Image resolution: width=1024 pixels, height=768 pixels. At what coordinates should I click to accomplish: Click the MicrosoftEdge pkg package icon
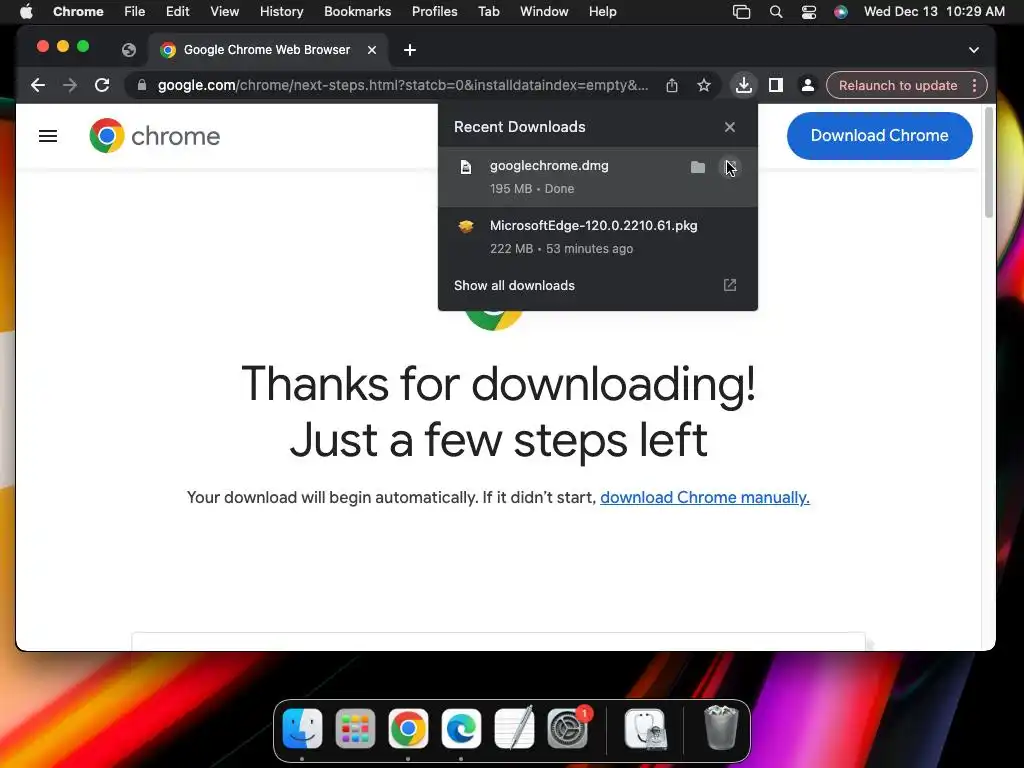[x=466, y=227]
